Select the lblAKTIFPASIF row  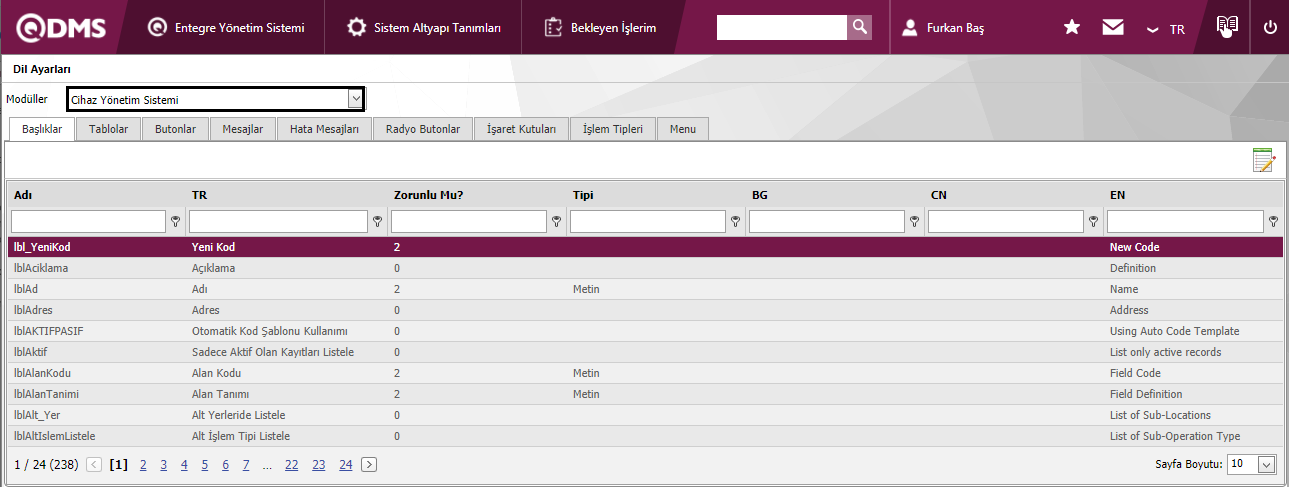(x=644, y=331)
